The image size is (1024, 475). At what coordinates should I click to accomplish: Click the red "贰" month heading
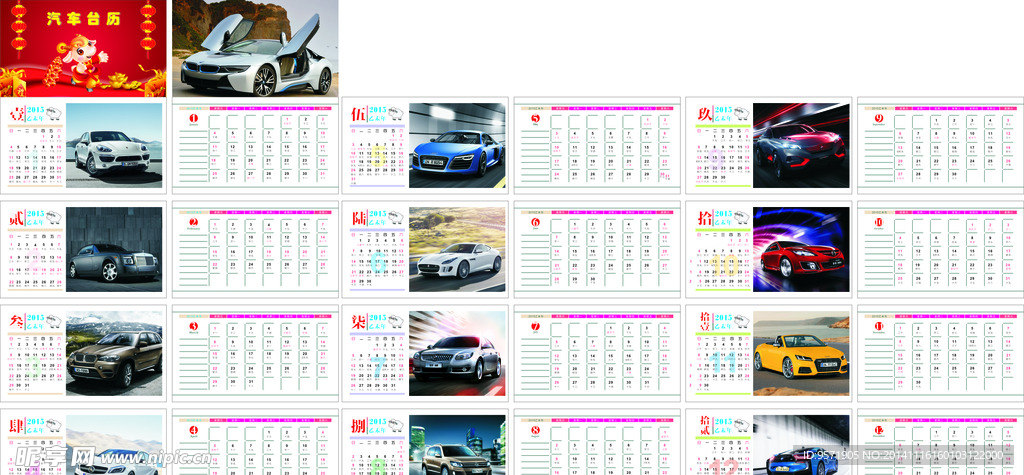18,218
